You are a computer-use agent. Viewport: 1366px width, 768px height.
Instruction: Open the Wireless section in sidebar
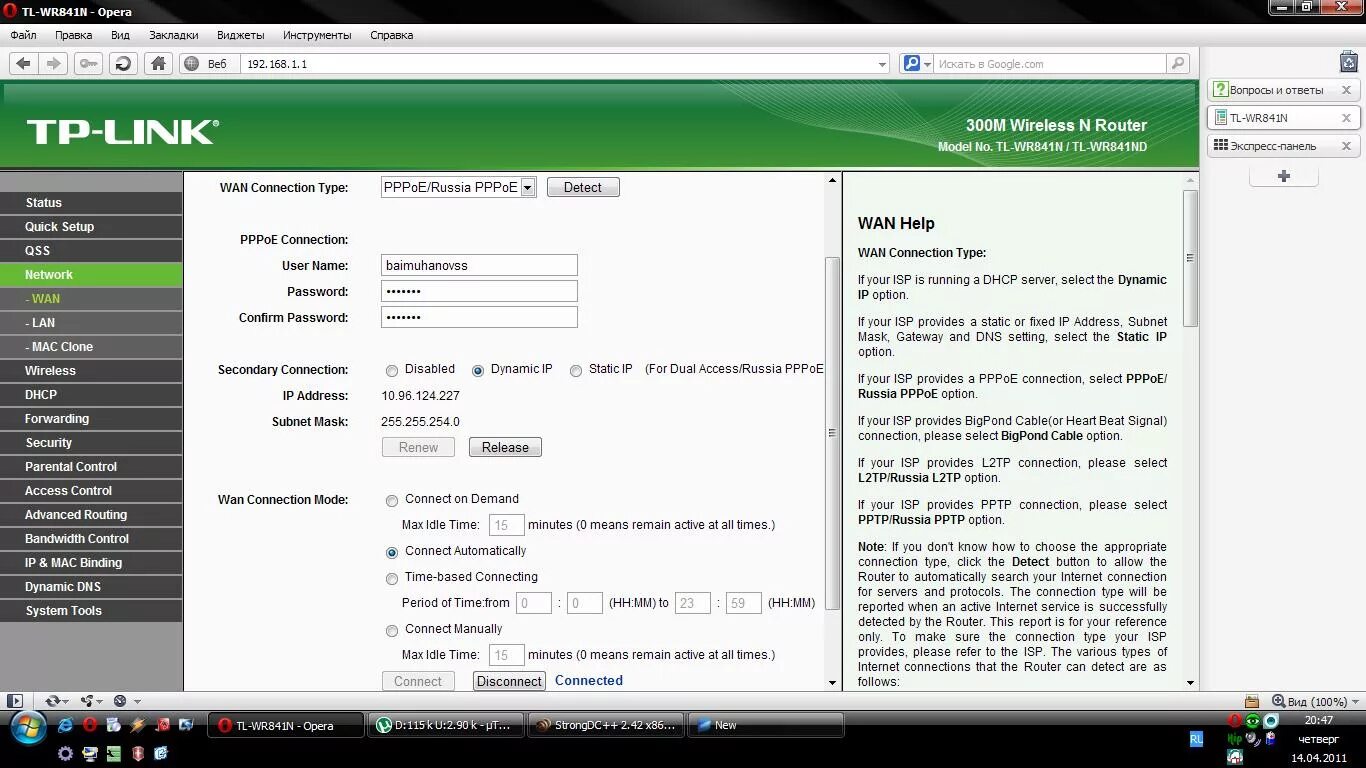coord(91,370)
